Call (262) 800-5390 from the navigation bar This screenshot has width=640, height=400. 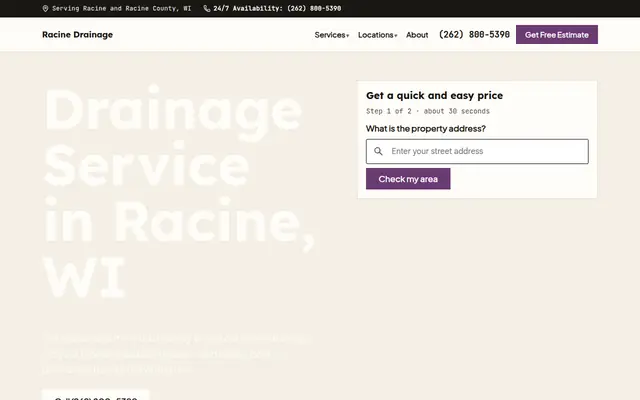[x=474, y=35]
